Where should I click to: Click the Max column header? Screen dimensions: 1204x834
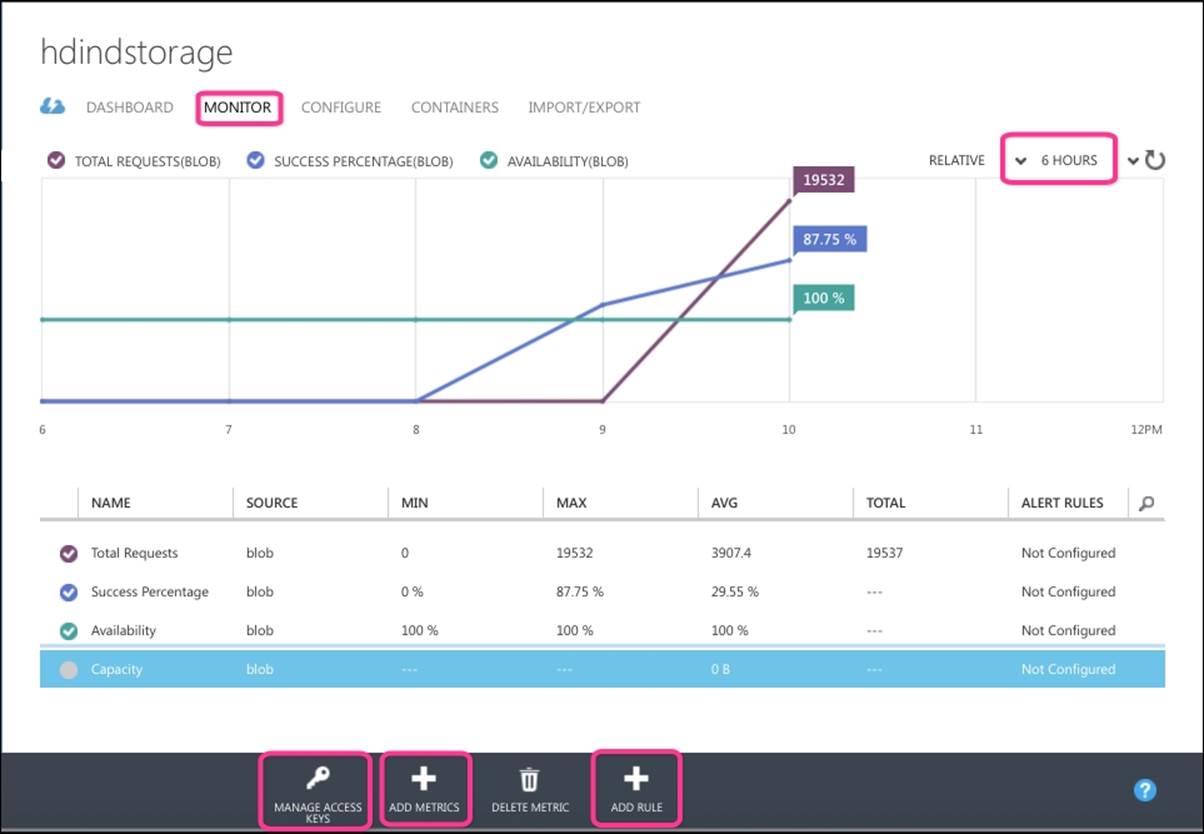point(572,503)
